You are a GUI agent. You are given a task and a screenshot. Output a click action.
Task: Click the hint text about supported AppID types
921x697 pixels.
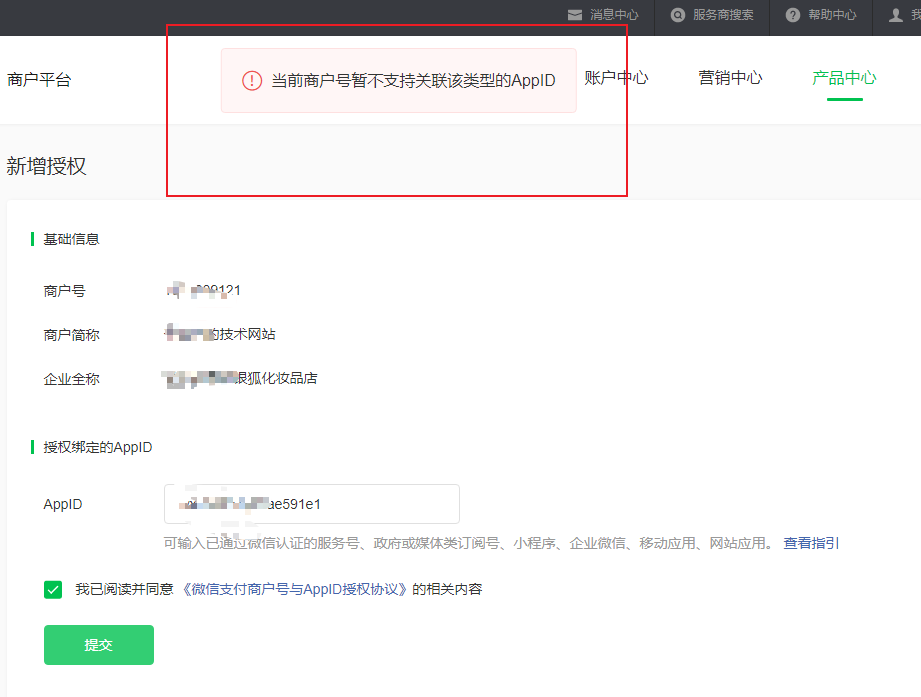[x=469, y=543]
